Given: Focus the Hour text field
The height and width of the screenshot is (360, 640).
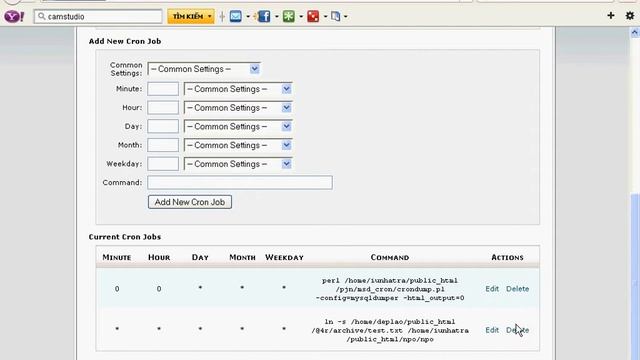Looking at the screenshot, I should 163,108.
